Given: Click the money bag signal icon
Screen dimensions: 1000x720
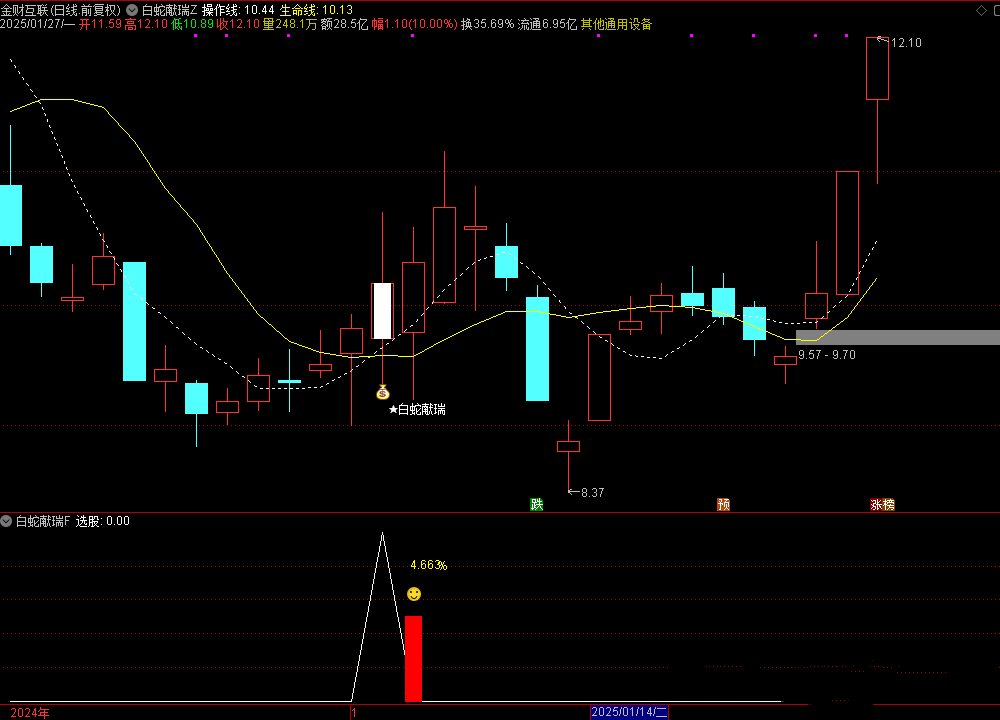Looking at the screenshot, I should tap(382, 392).
